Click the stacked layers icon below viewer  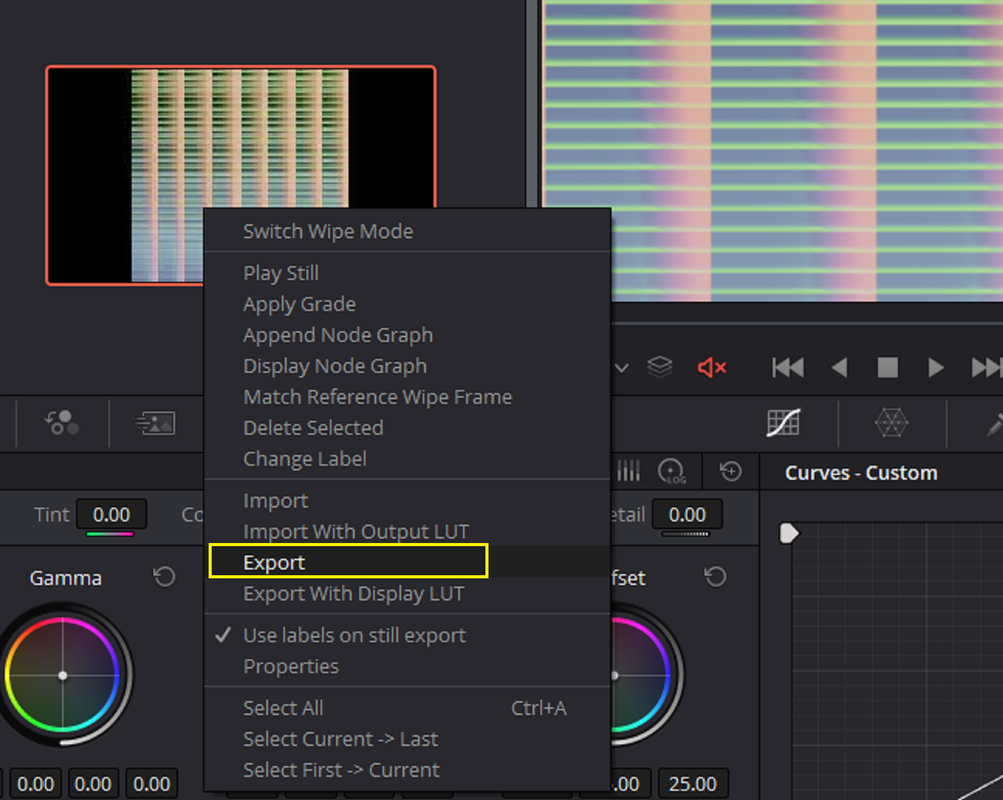(659, 367)
